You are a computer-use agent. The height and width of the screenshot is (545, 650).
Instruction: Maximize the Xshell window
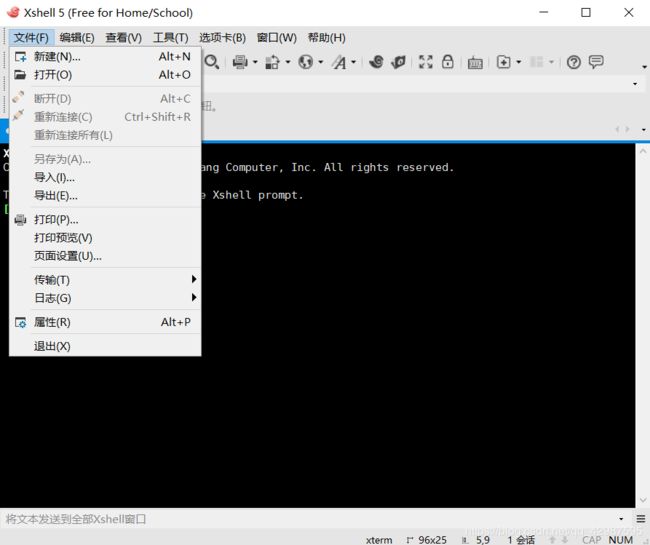586,12
